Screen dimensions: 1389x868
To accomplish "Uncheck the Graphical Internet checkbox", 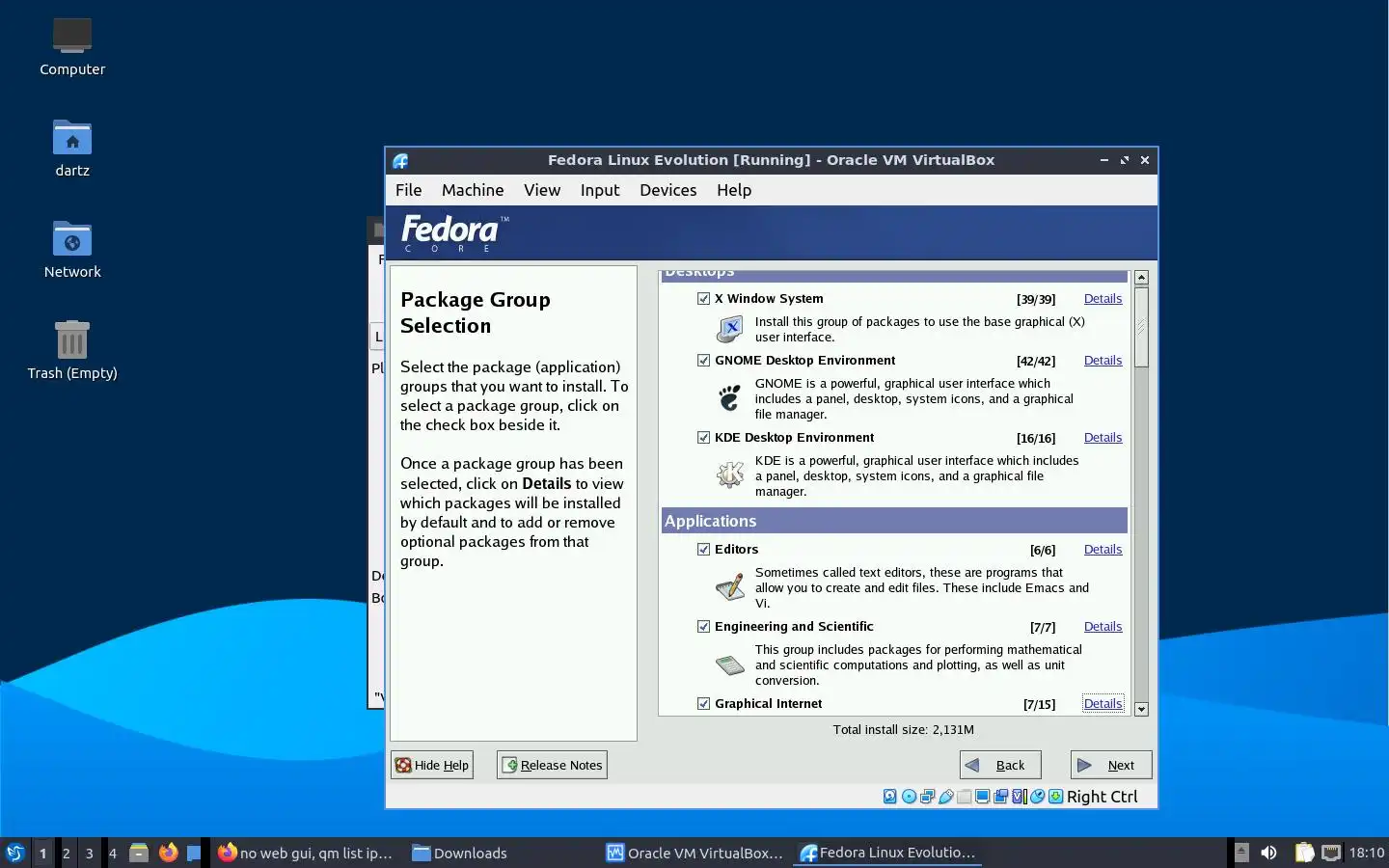I will (703, 704).
